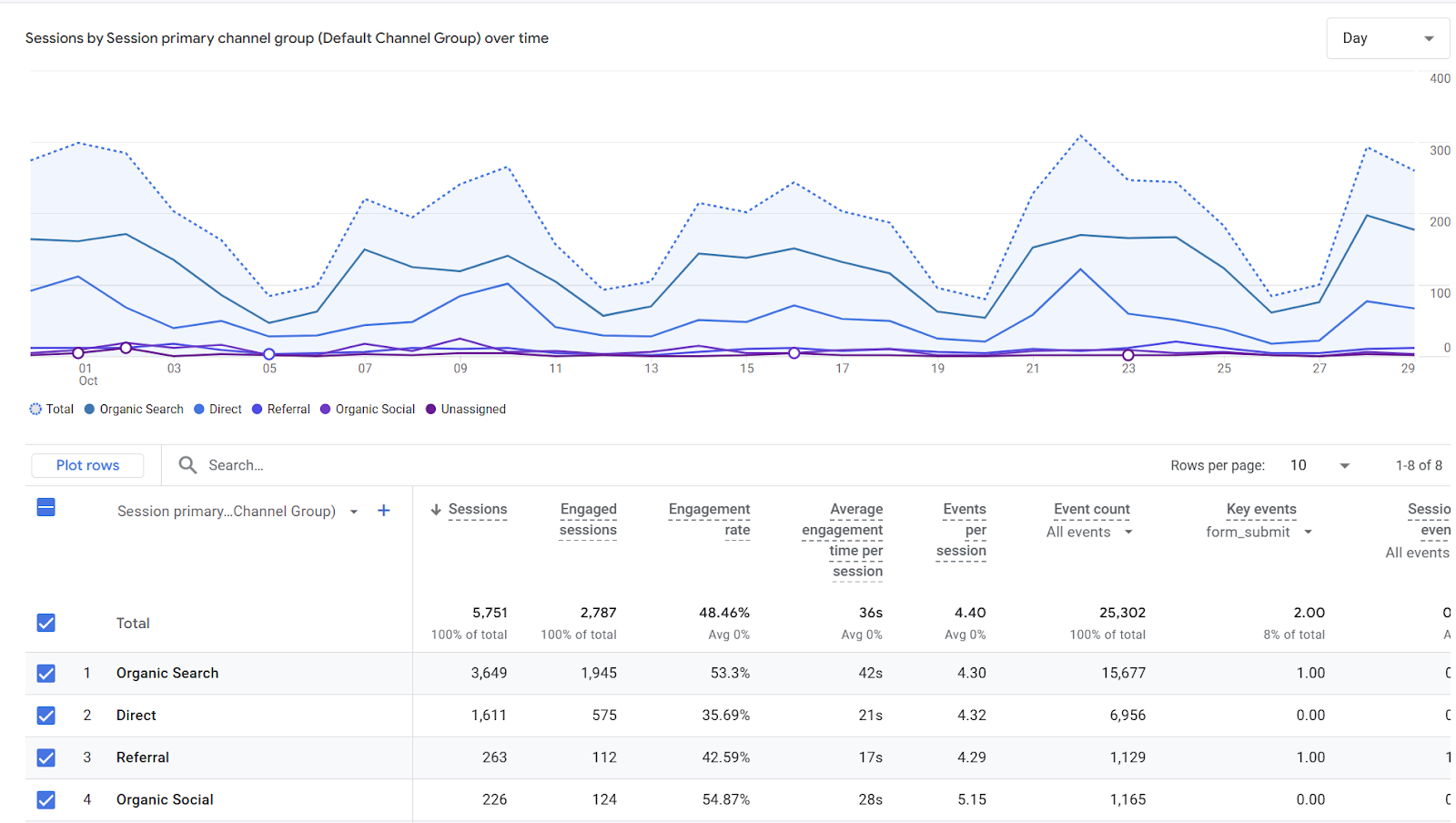Click the Key events column header

pos(1261,510)
